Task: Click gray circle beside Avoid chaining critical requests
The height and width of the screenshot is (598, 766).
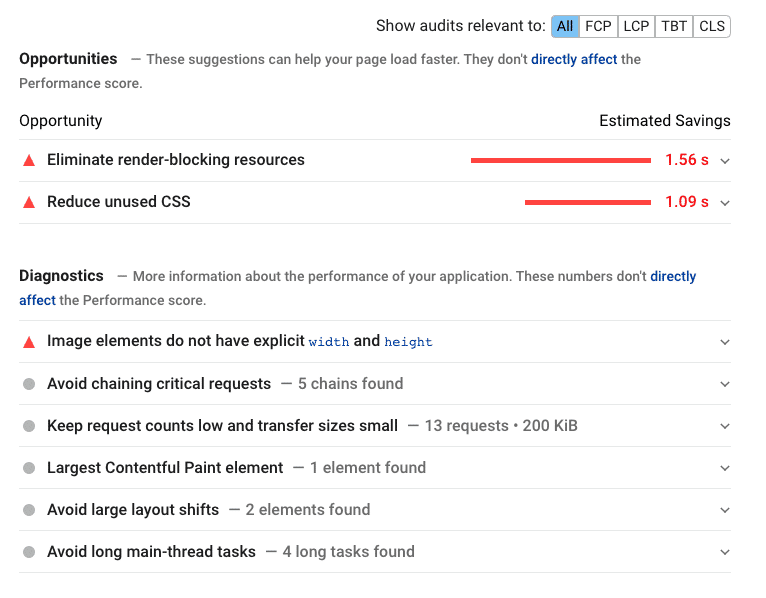Action: (29, 384)
